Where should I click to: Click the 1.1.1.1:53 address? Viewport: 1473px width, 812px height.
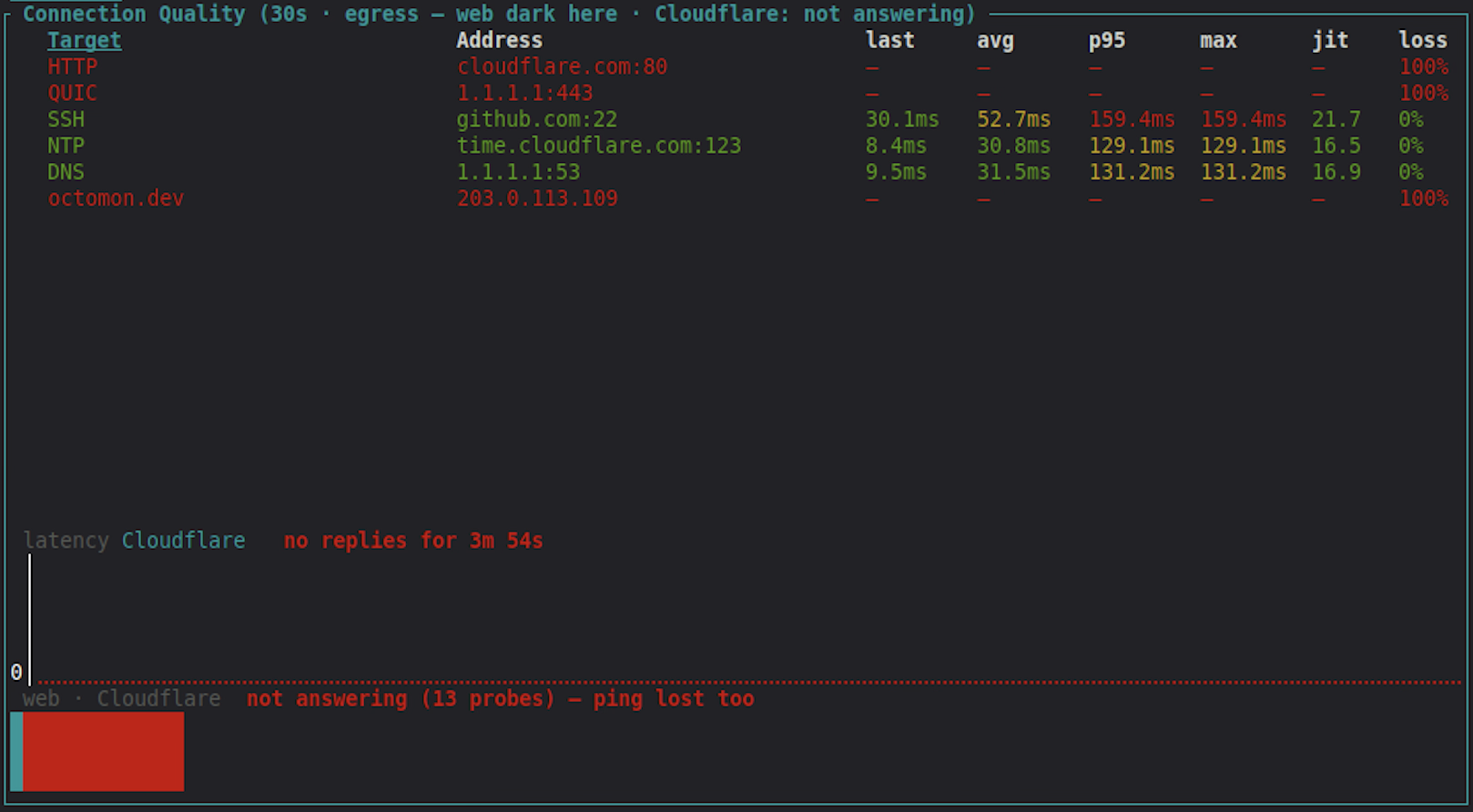click(518, 172)
